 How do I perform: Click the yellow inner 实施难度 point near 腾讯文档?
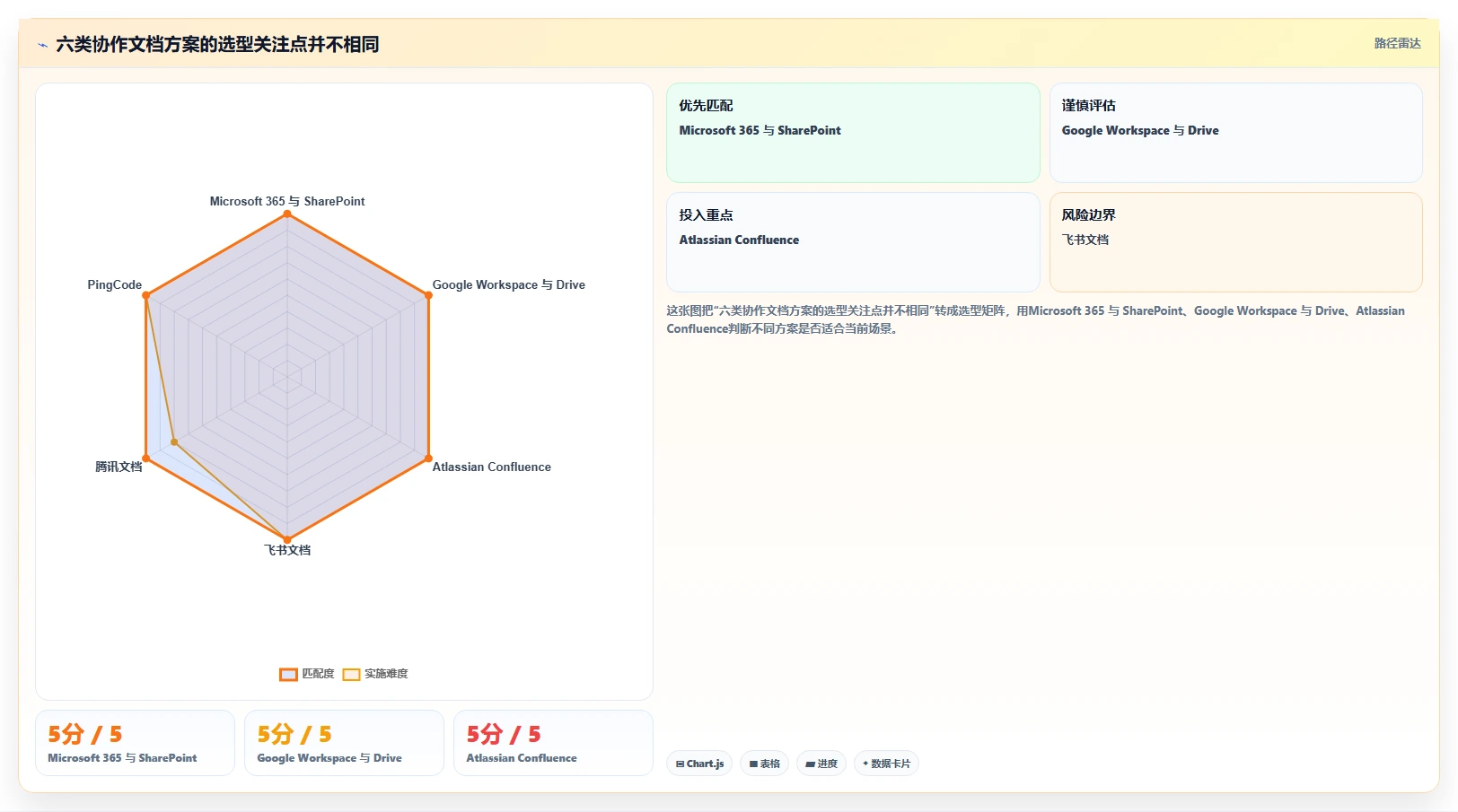coord(174,442)
